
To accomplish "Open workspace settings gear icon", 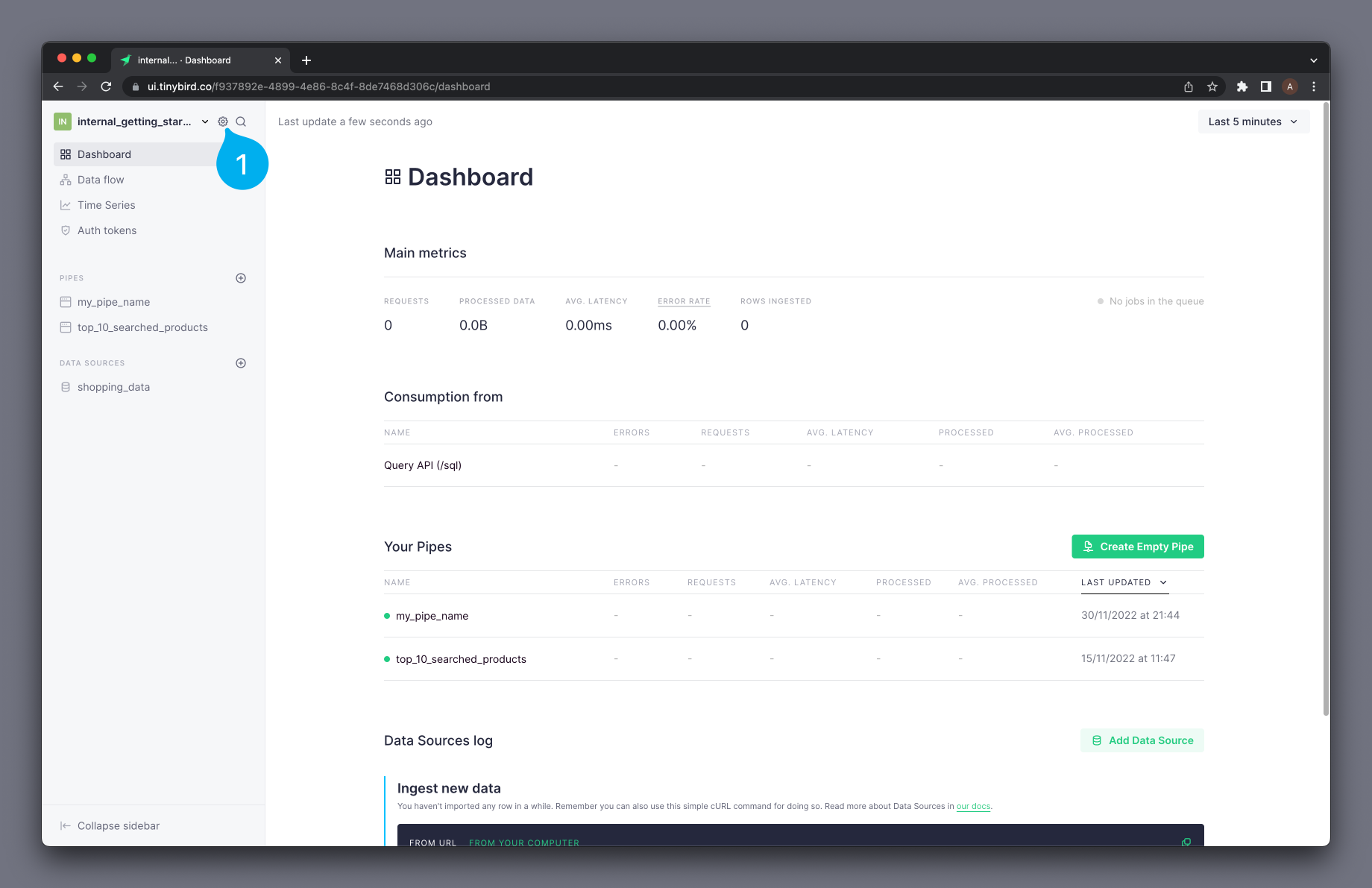I will pos(223,122).
